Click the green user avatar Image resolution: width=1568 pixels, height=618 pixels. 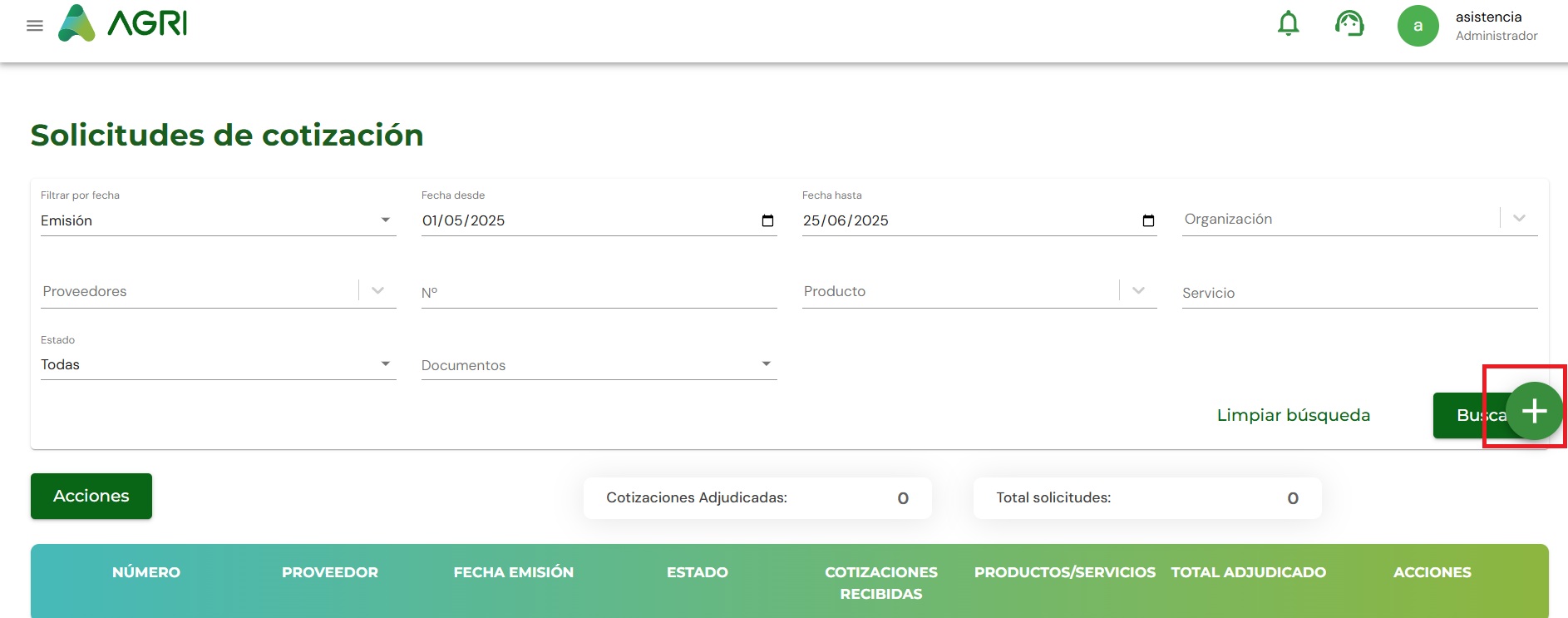point(1418,26)
